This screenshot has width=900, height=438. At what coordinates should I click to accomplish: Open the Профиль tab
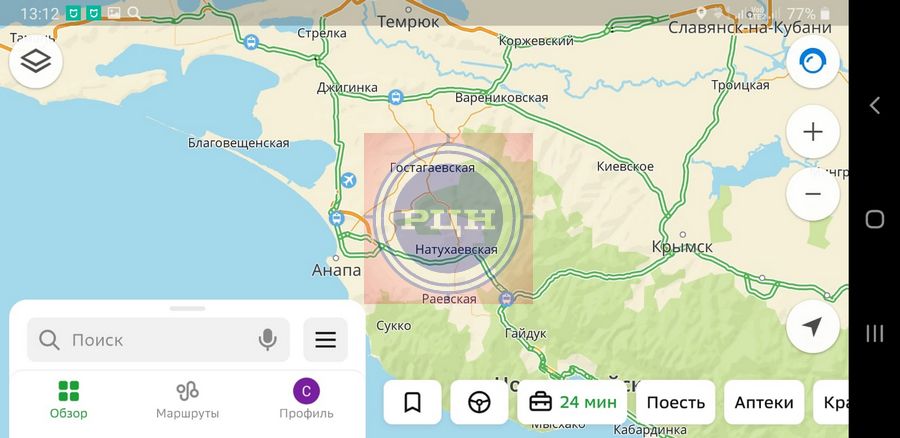click(x=306, y=400)
